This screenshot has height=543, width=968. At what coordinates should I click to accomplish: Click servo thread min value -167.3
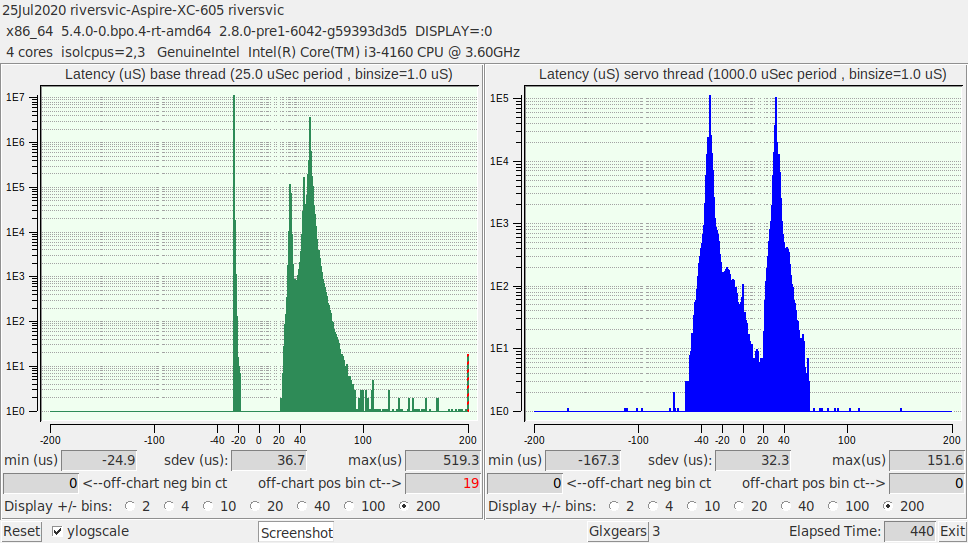click(x=583, y=460)
